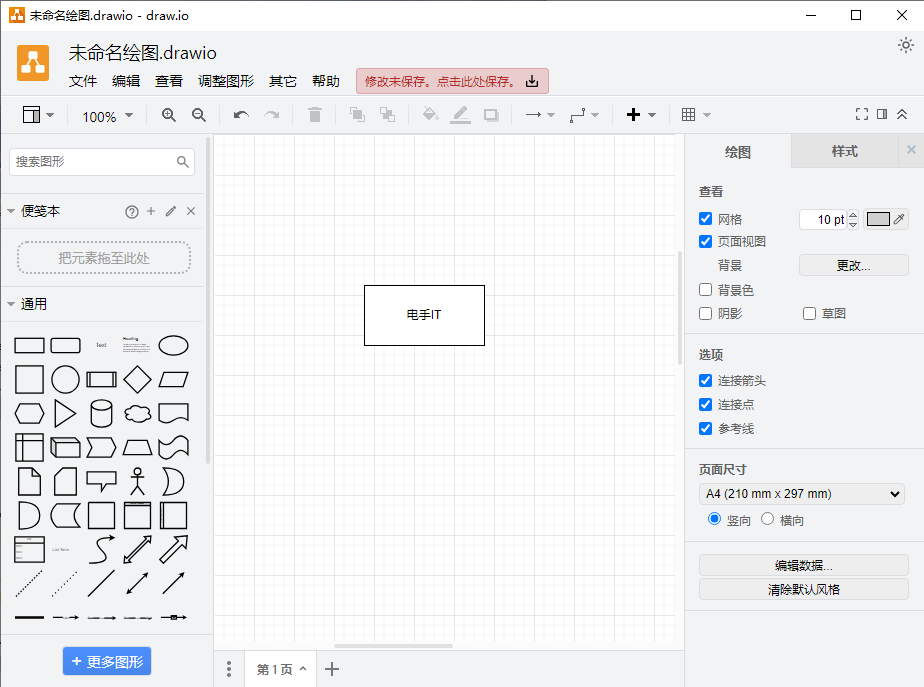Enable the 阴影 shadow checkbox

[x=705, y=313]
